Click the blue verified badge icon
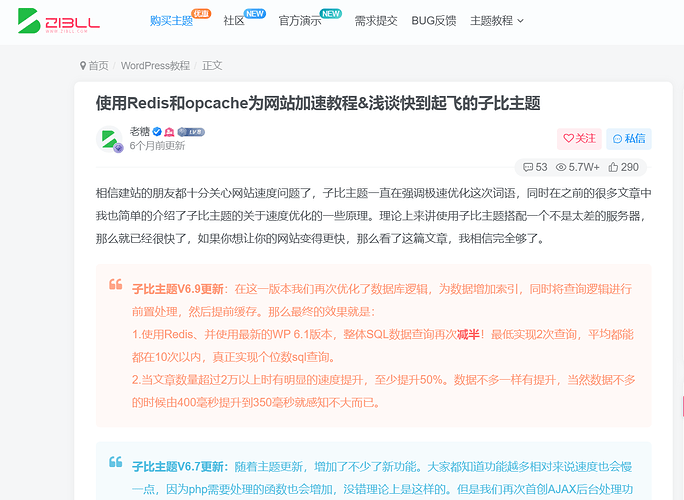Viewport: 684px width, 500px height. tap(157, 132)
